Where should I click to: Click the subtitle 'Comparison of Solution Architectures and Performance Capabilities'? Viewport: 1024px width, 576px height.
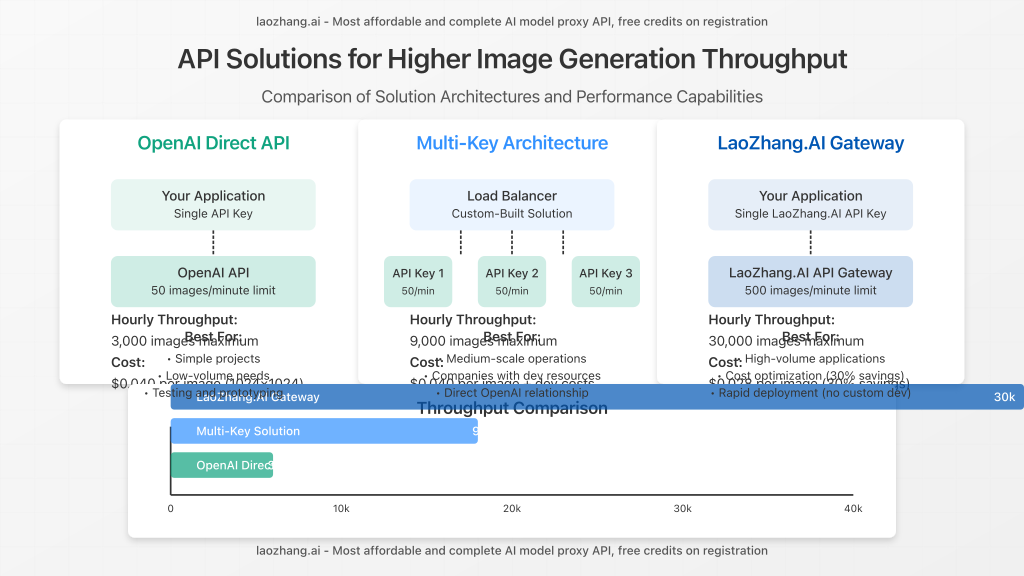[512, 97]
